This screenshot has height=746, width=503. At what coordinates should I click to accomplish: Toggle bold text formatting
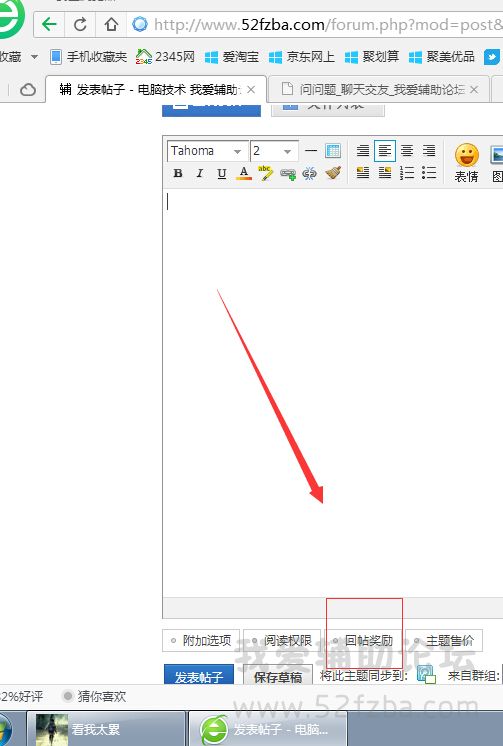[178, 174]
